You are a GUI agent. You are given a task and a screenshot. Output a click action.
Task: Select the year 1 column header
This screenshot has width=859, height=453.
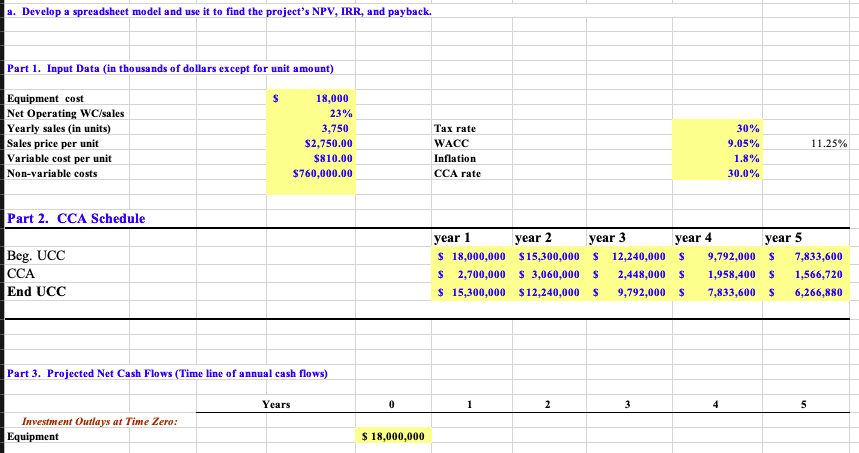(452, 238)
